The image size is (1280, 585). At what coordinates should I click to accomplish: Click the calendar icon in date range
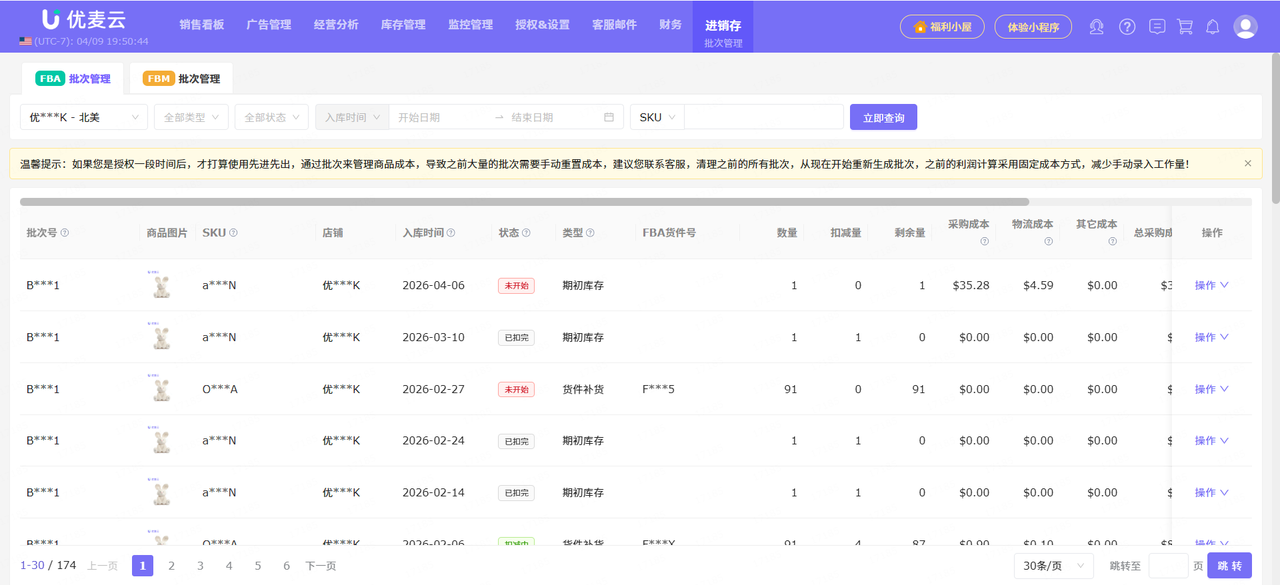[609, 117]
